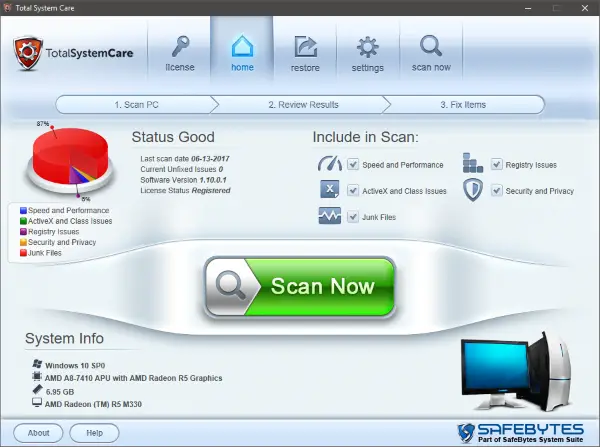Viewport: 600px width, 447px height.
Task: Go to the home tab icon
Action: pos(242,46)
